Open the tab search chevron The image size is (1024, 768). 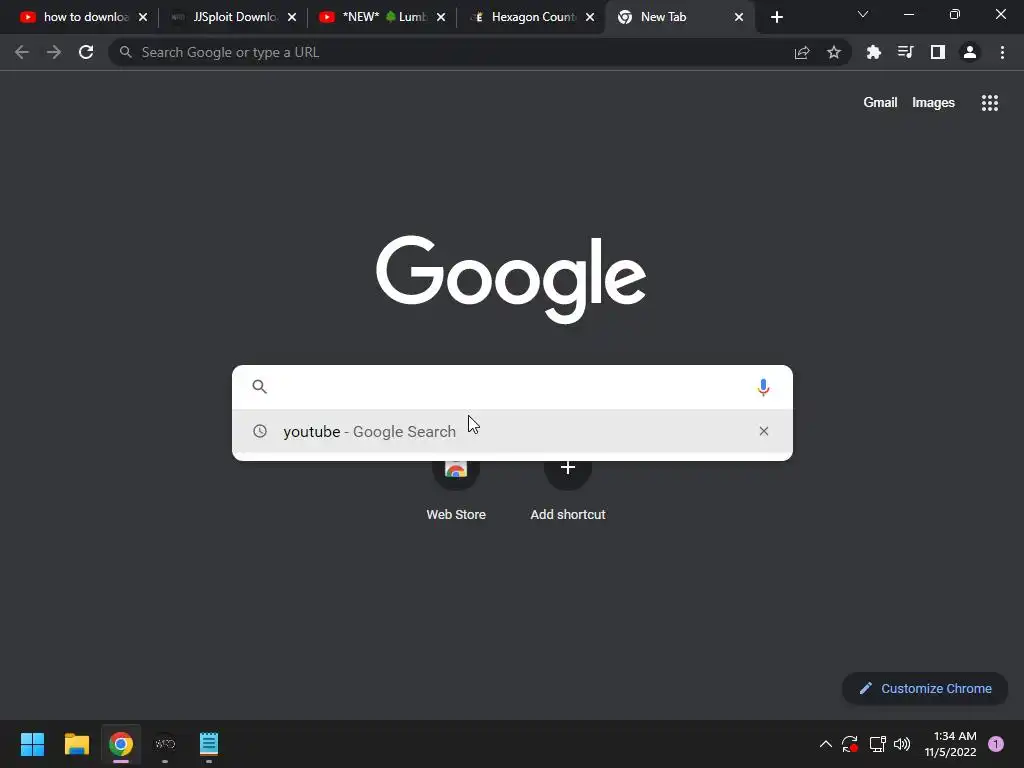[863, 14]
